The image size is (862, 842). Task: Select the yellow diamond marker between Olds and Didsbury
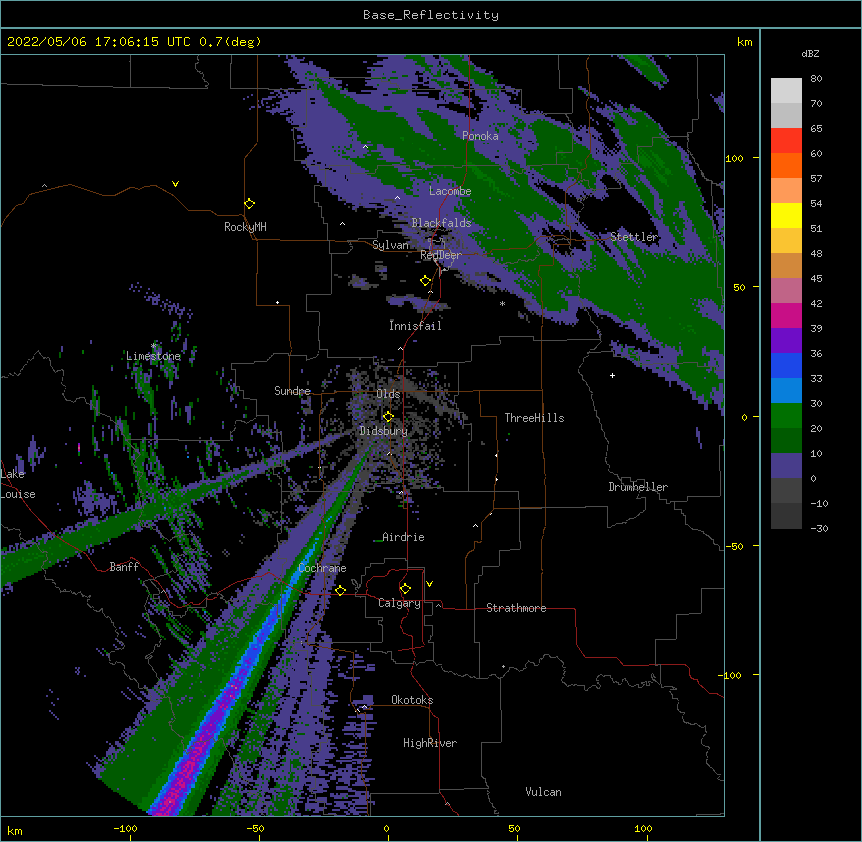388,416
